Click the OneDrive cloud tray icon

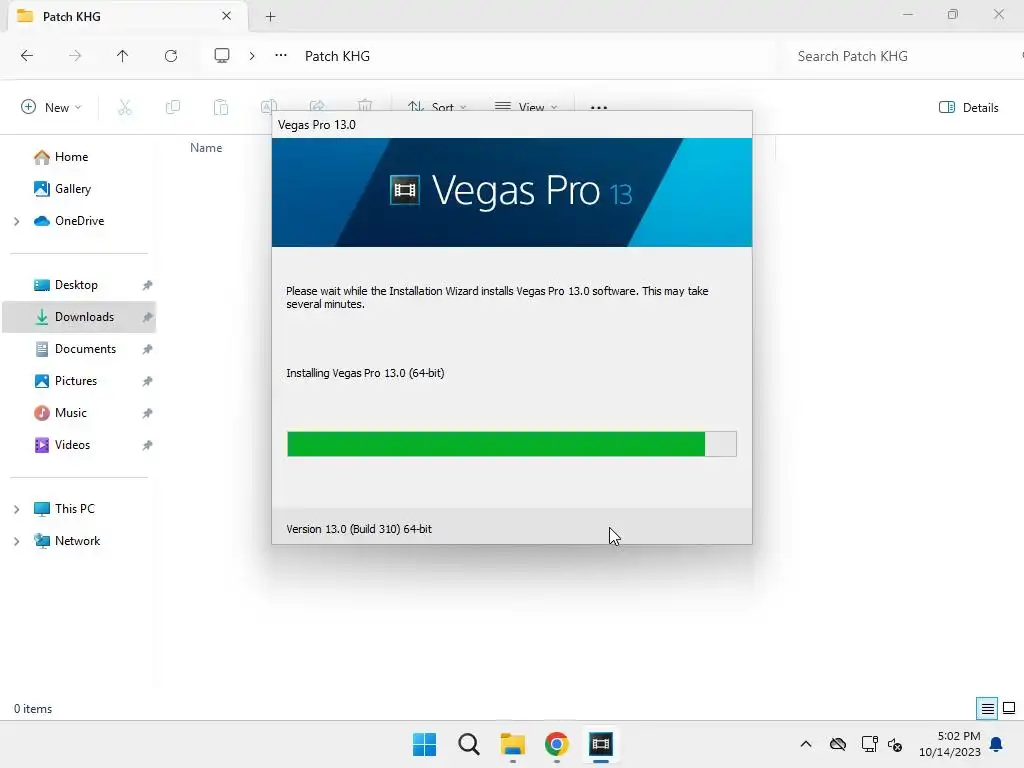(x=838, y=744)
